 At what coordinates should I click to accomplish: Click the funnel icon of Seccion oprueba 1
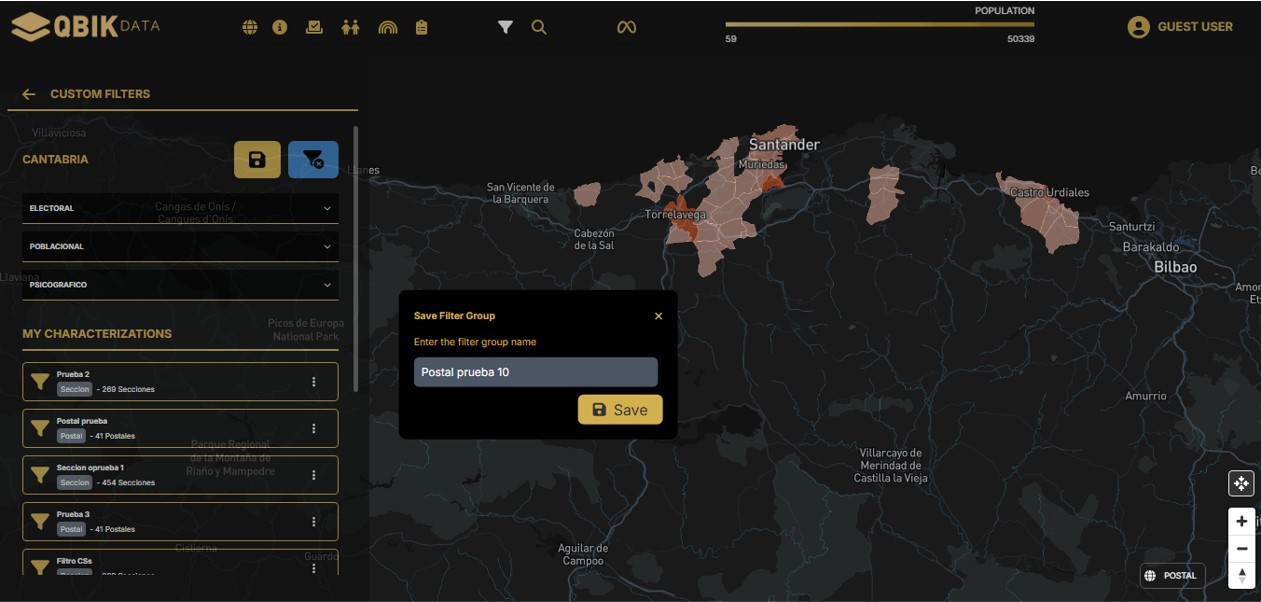pyautogui.click(x=40, y=474)
